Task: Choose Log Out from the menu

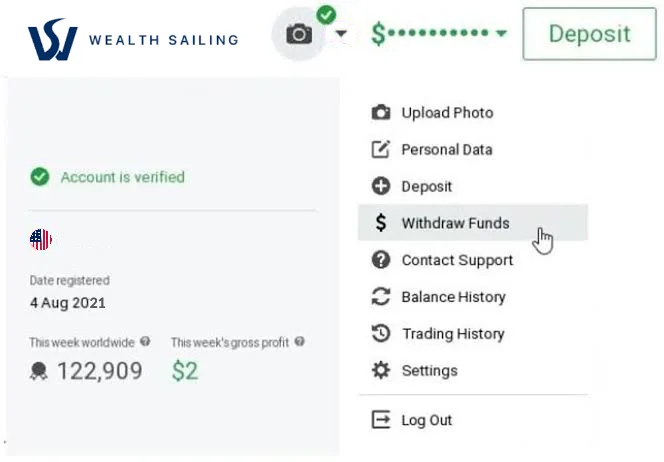Action: 427,420
